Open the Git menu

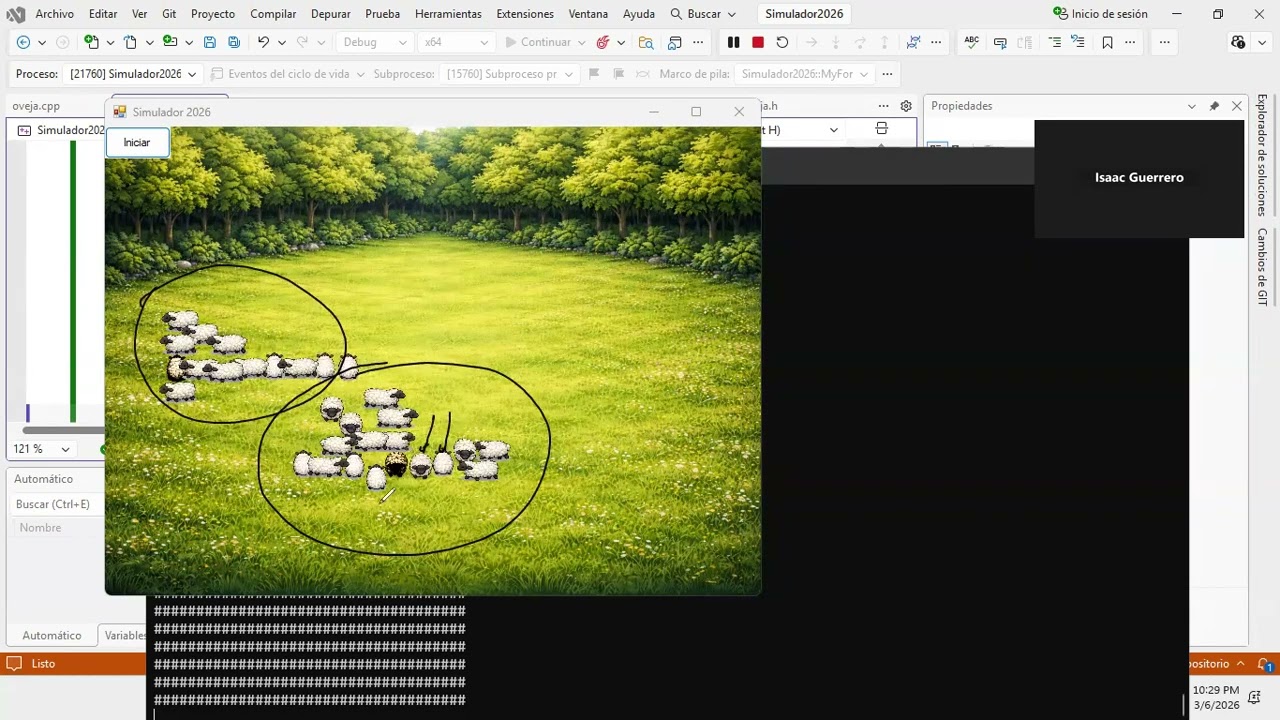point(169,14)
